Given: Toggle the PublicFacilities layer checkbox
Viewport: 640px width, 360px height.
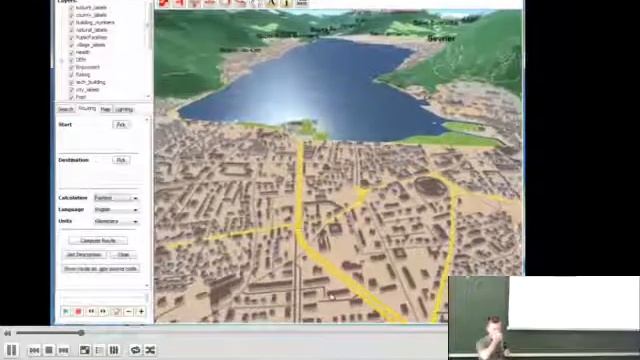Looking at the screenshot, I should tap(71, 38).
